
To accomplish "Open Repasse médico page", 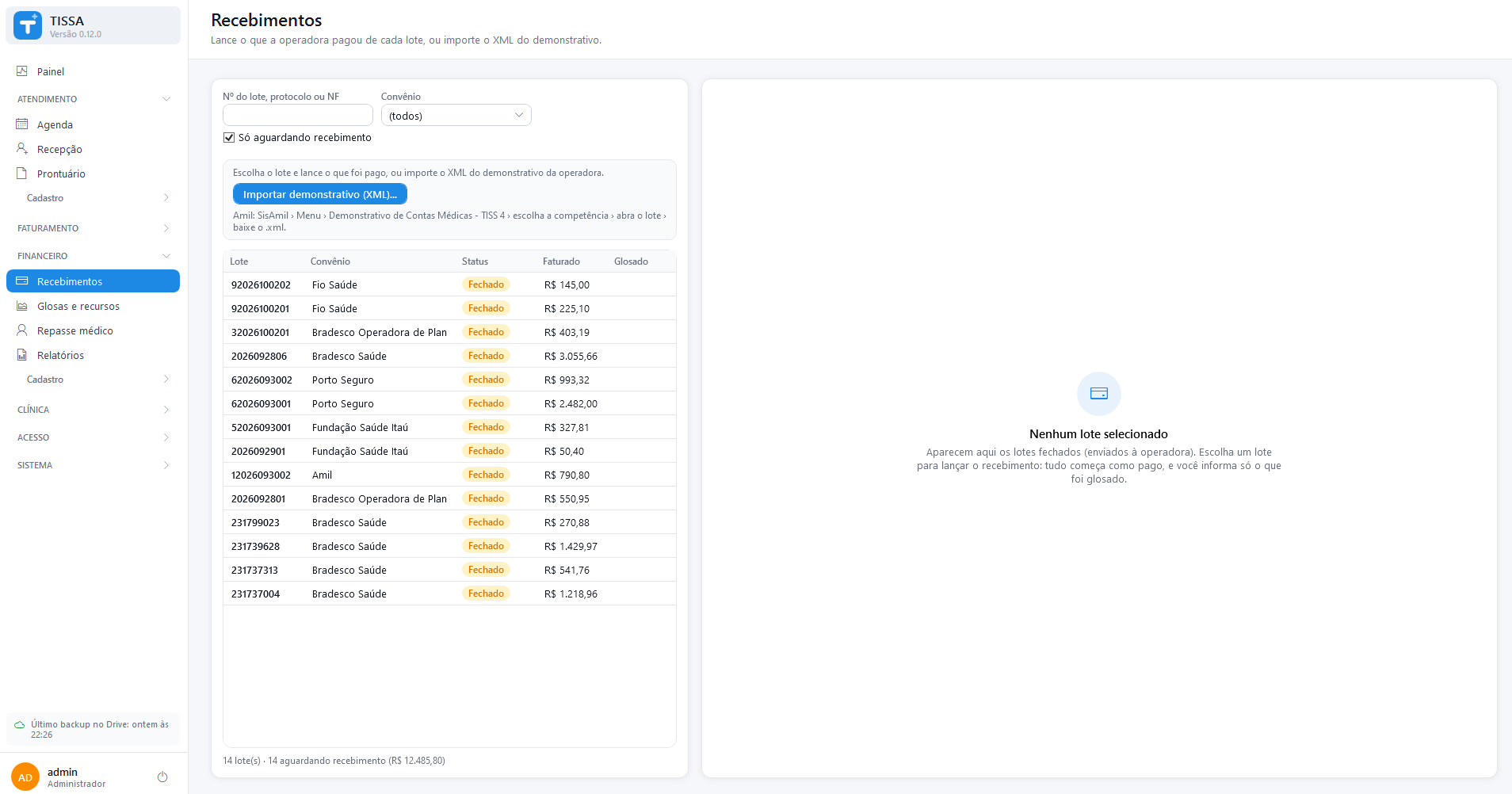I will point(94,330).
